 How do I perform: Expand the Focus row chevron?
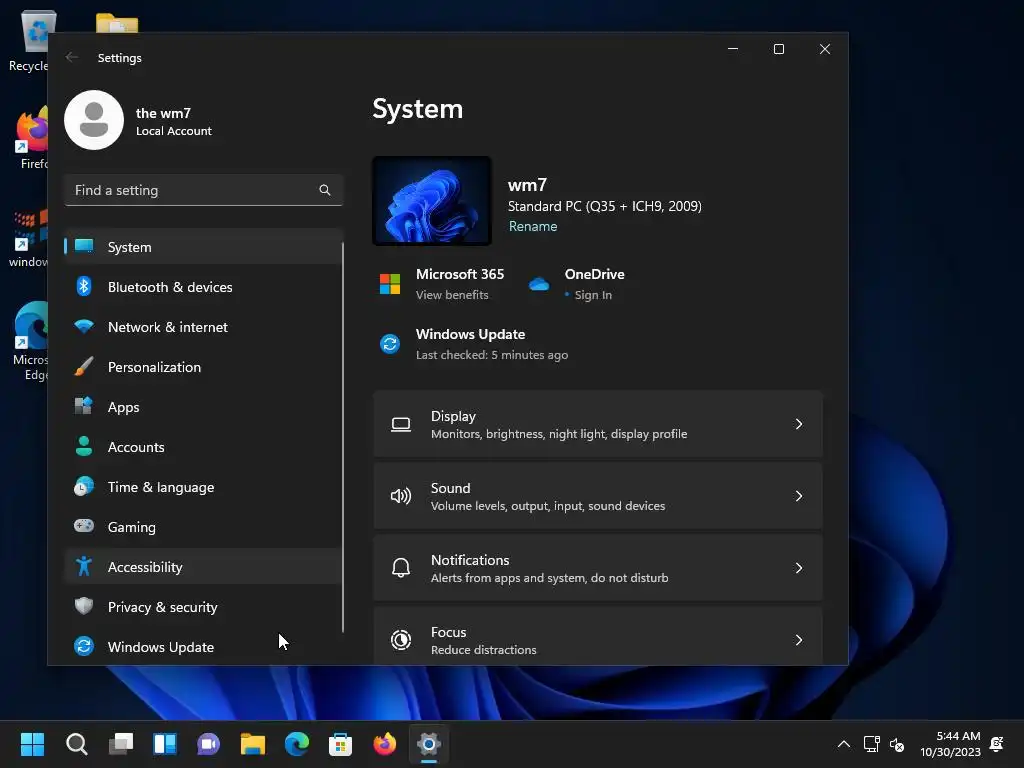pyautogui.click(x=799, y=639)
